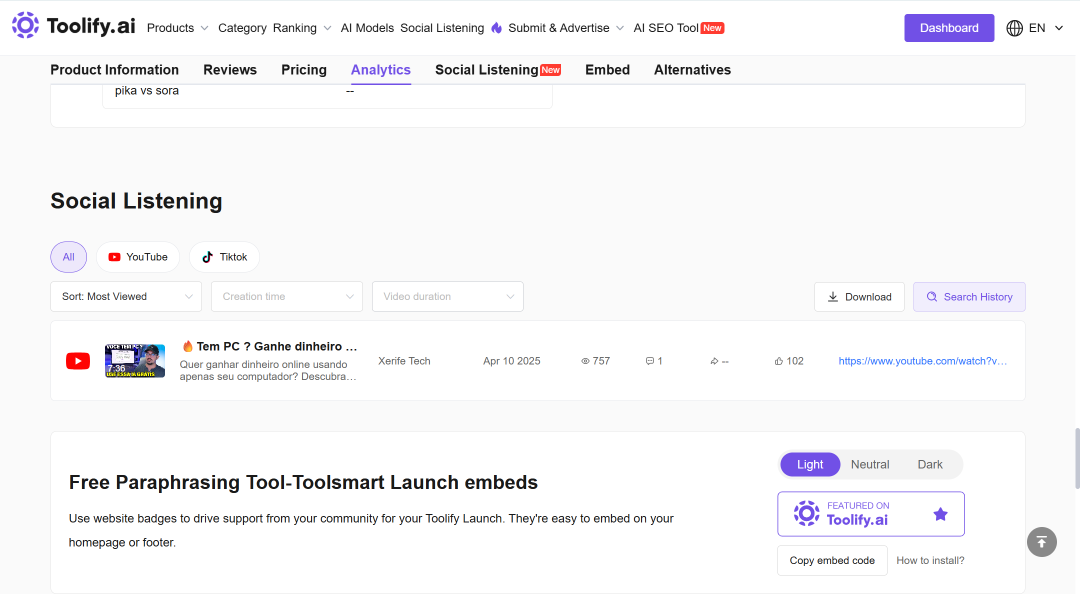Click the flame icon beside Submit & Advertise
This screenshot has width=1080, height=594.
coord(497,28)
